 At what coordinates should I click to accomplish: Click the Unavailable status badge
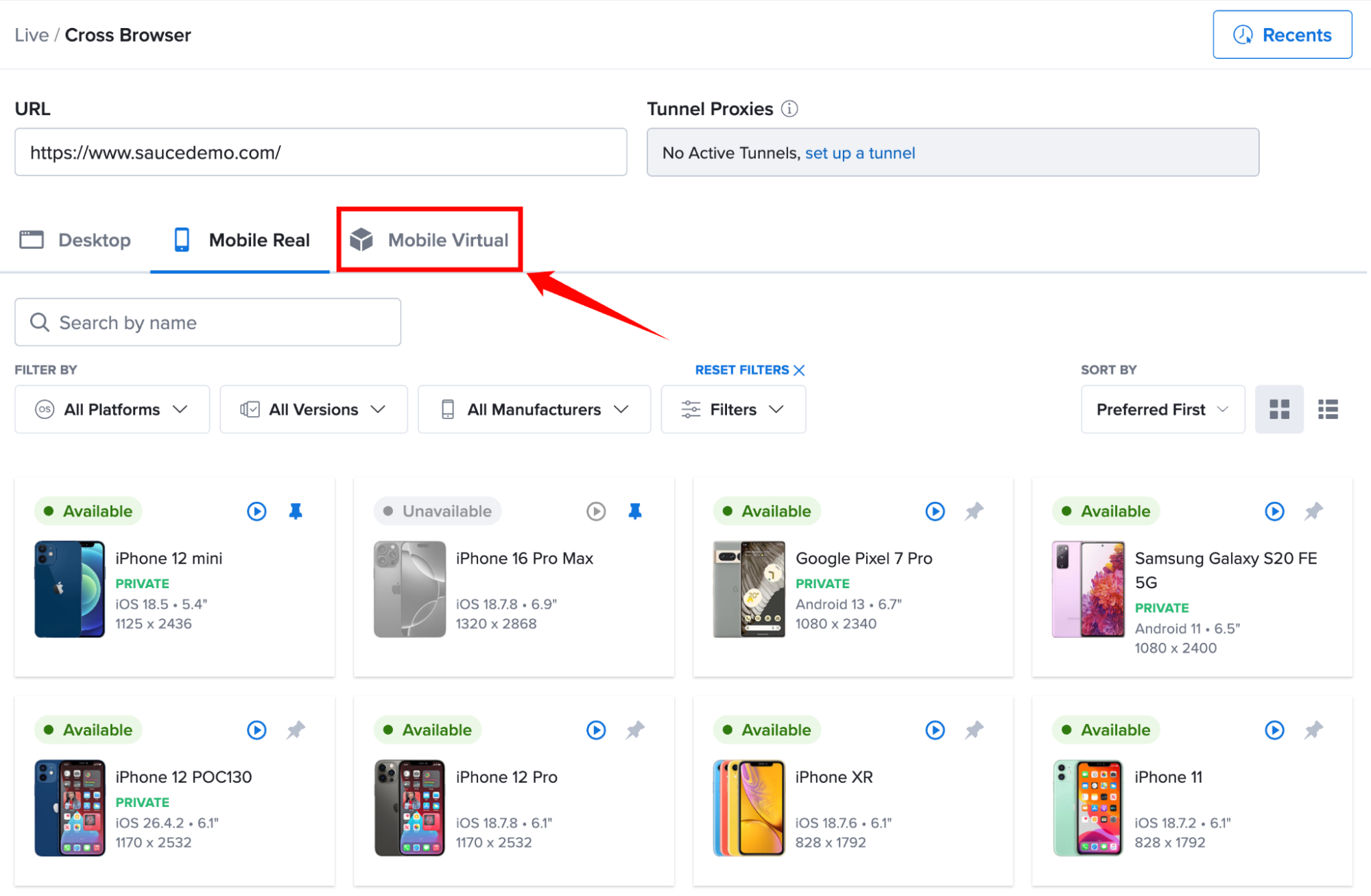pyautogui.click(x=438, y=511)
